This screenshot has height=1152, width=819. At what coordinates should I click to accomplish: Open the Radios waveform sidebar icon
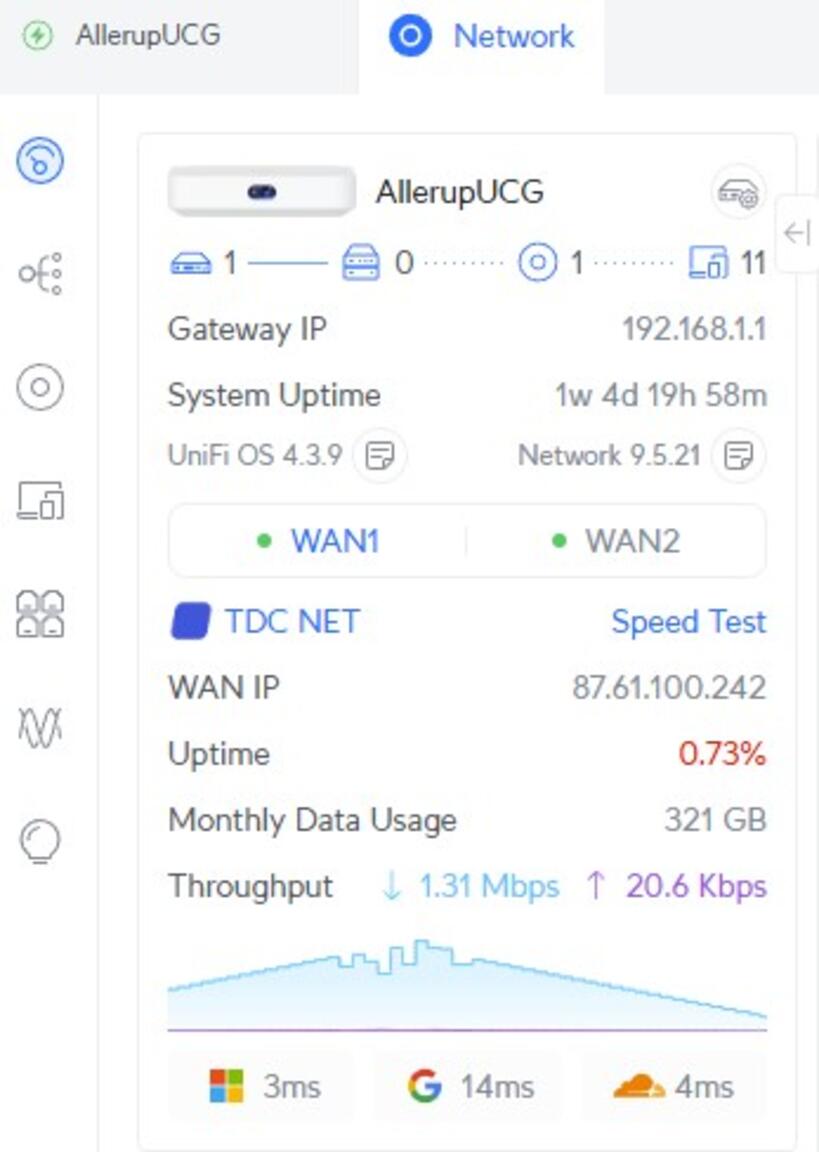click(41, 727)
